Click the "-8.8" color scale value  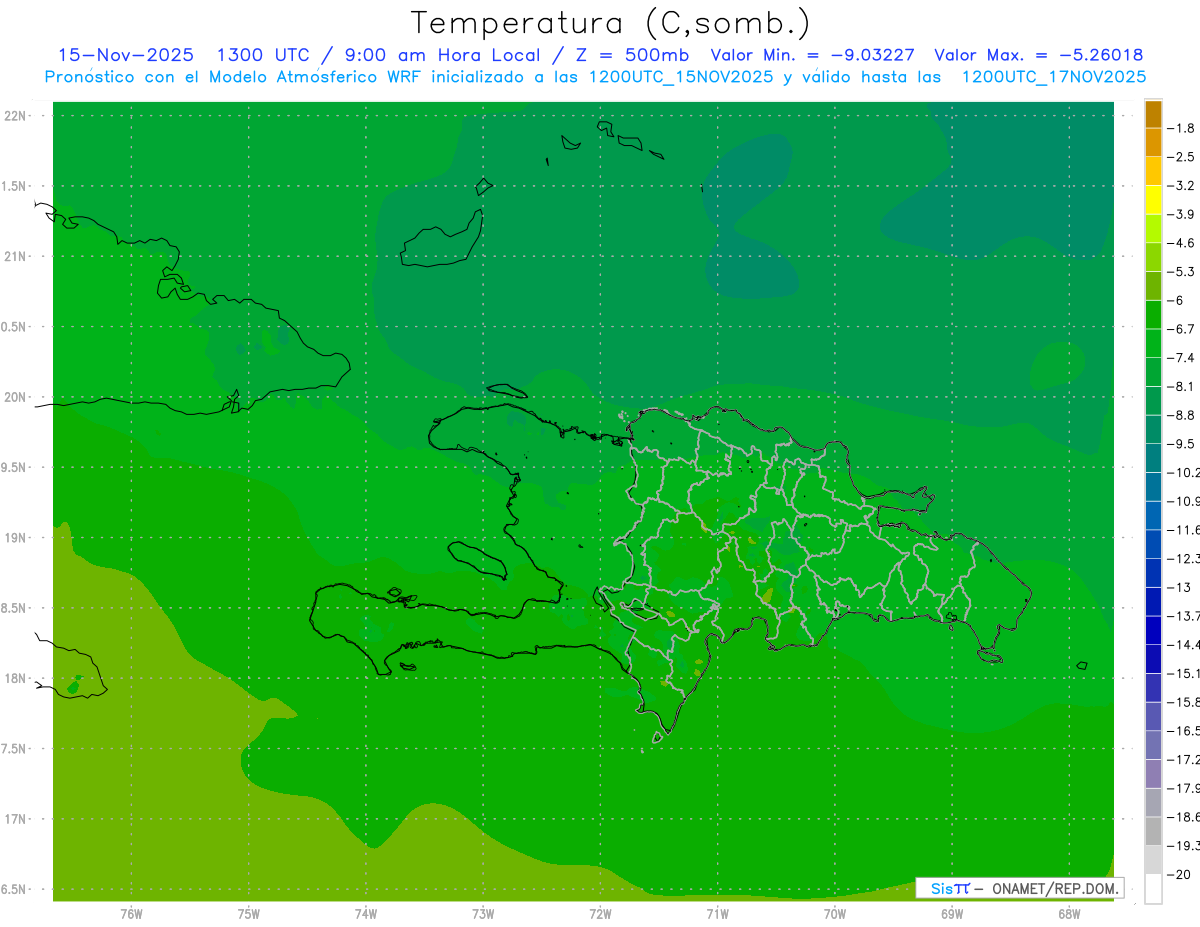[1182, 415]
